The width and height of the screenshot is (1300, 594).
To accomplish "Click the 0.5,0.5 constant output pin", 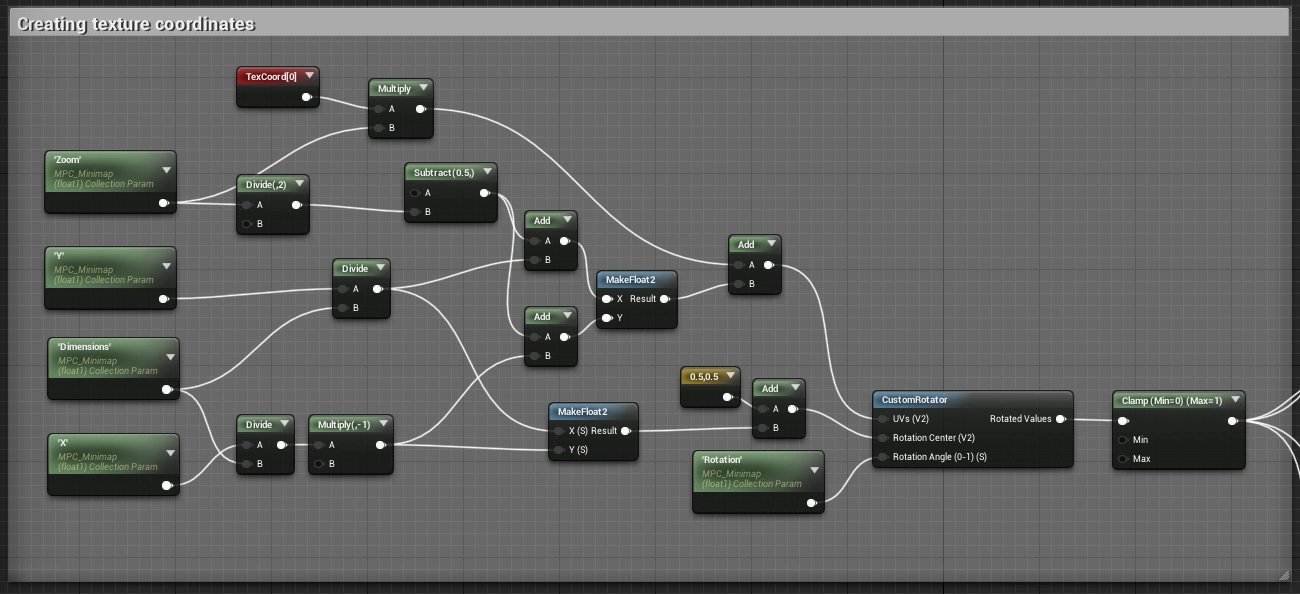I will [728, 397].
